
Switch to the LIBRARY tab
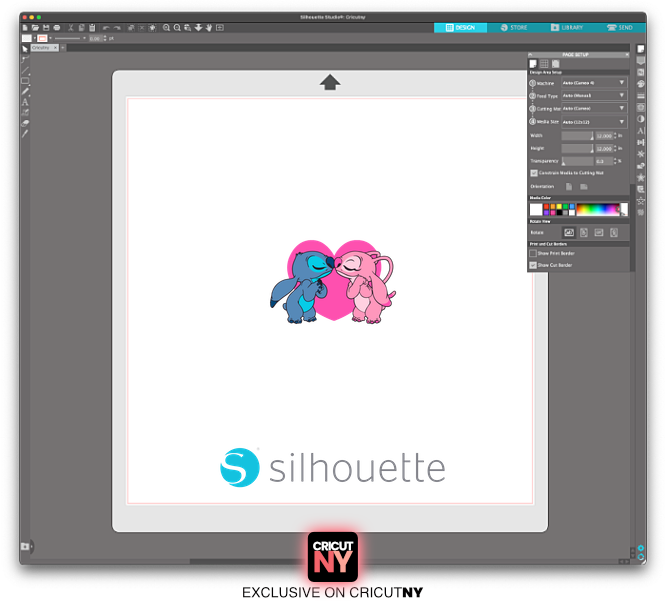(x=567, y=28)
